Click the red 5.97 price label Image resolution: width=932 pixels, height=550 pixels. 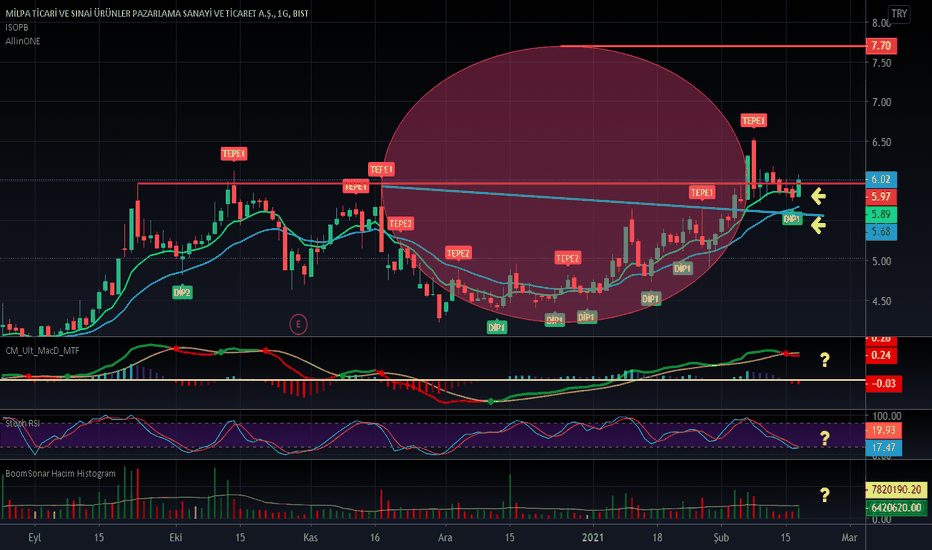[881, 197]
